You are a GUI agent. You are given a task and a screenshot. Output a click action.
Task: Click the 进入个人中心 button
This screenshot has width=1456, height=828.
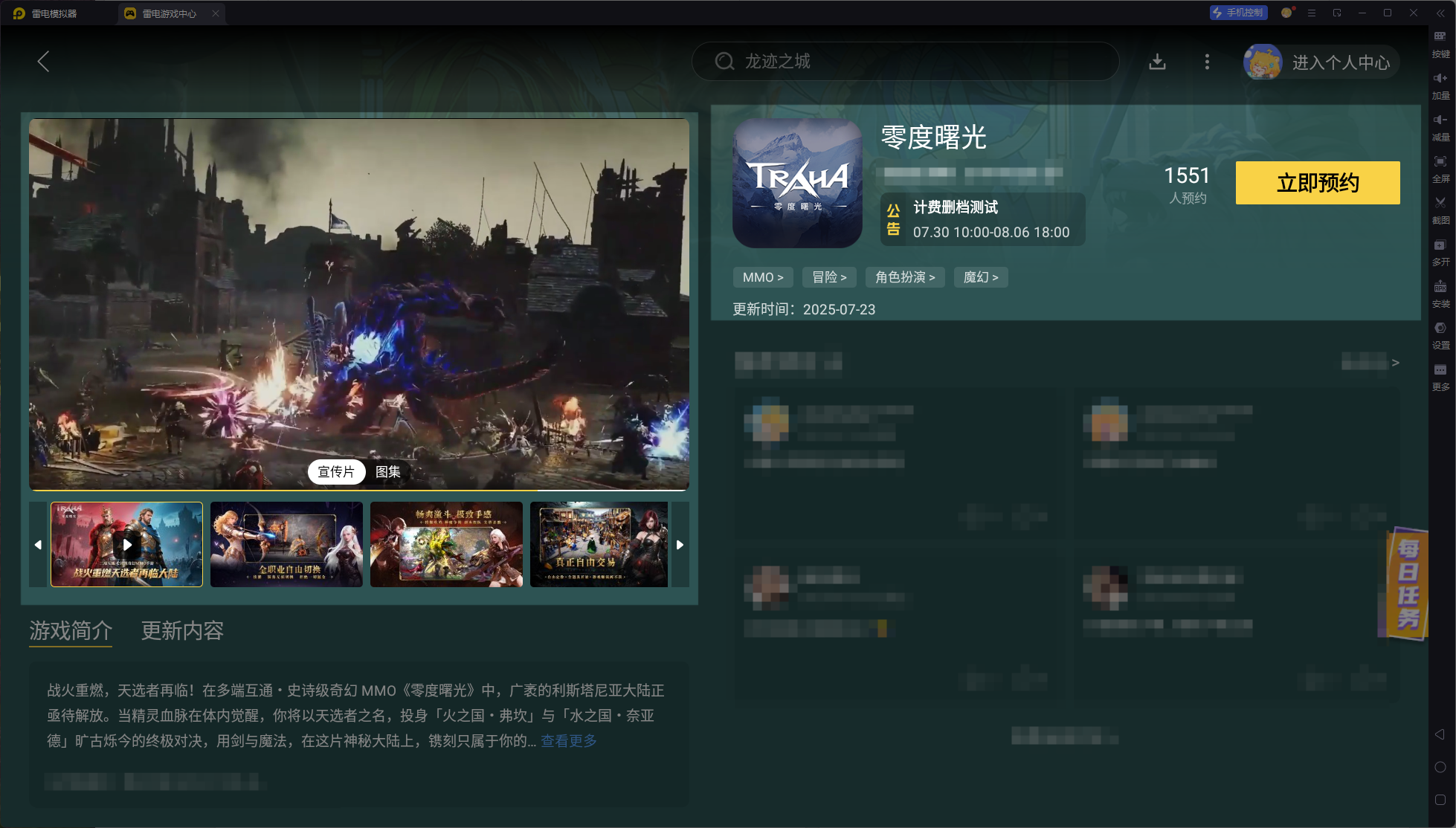click(1341, 62)
